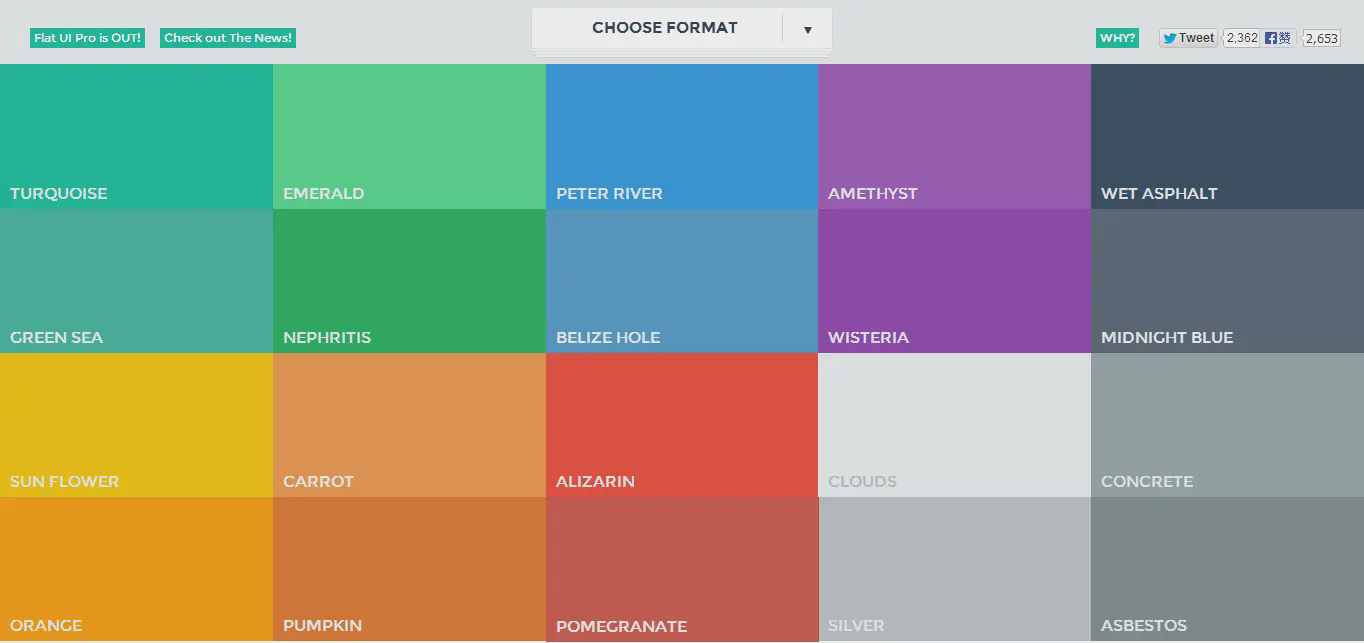Click the Flat UI Pro is OUT! link

click(x=87, y=38)
